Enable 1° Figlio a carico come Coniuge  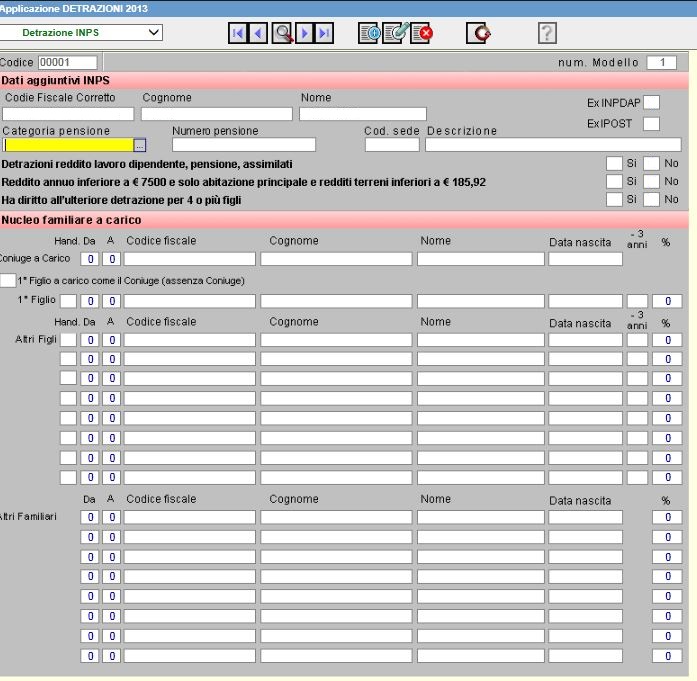(8, 280)
